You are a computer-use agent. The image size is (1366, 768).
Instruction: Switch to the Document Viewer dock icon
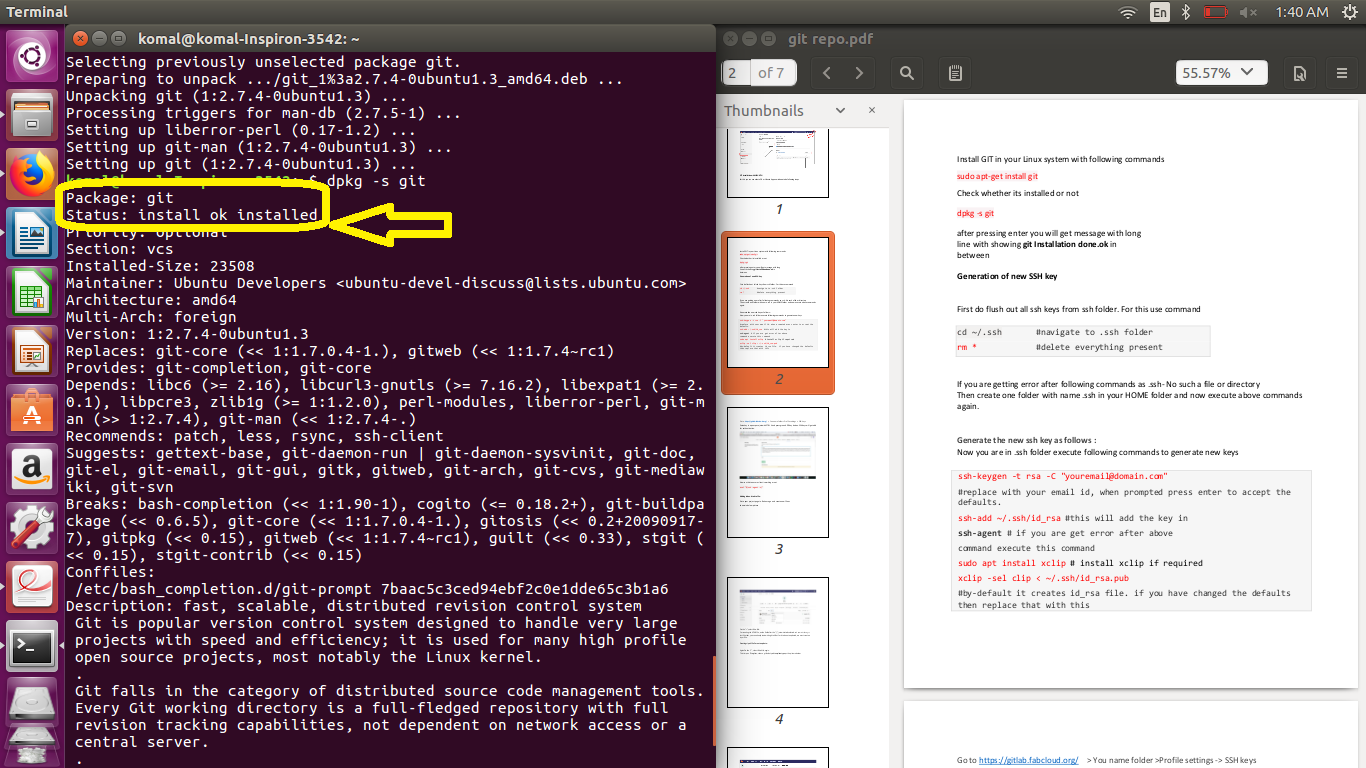tap(32, 587)
